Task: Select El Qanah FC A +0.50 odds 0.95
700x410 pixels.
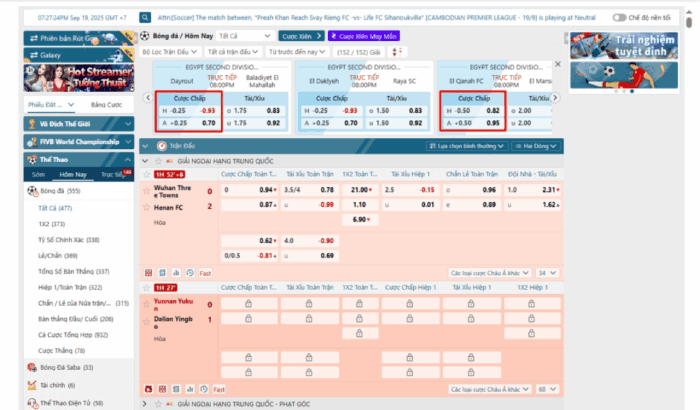Action: (473, 123)
